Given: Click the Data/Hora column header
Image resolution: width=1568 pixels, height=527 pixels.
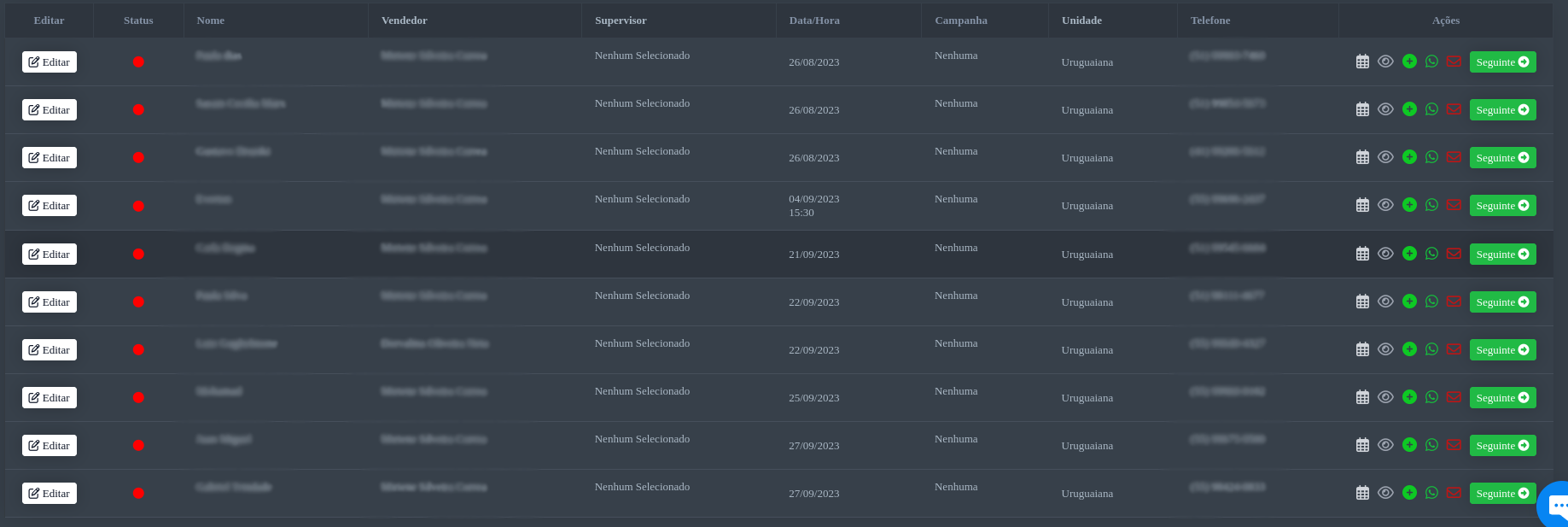Looking at the screenshot, I should click(x=814, y=20).
